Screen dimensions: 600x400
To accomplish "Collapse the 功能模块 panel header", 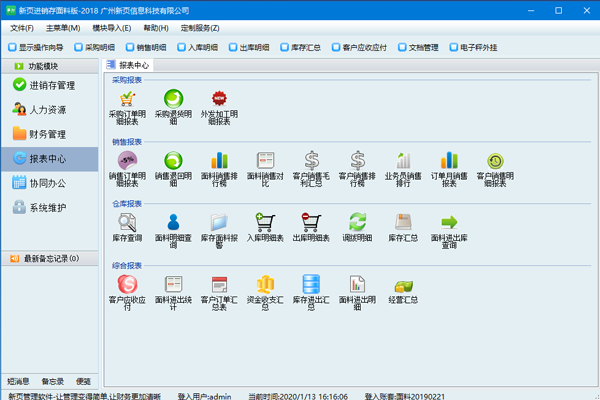I will [x=50, y=66].
